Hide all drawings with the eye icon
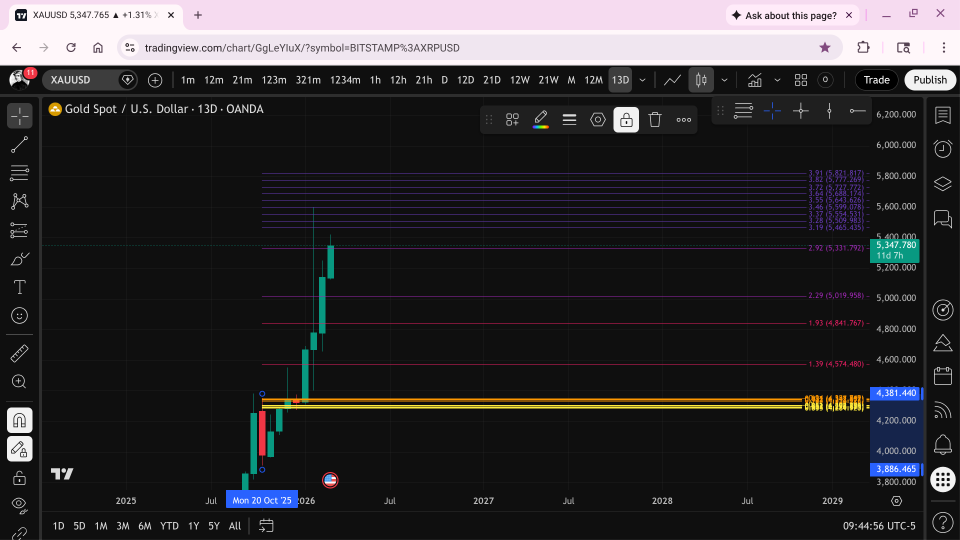Viewport: 960px width, 540px height. (x=20, y=504)
